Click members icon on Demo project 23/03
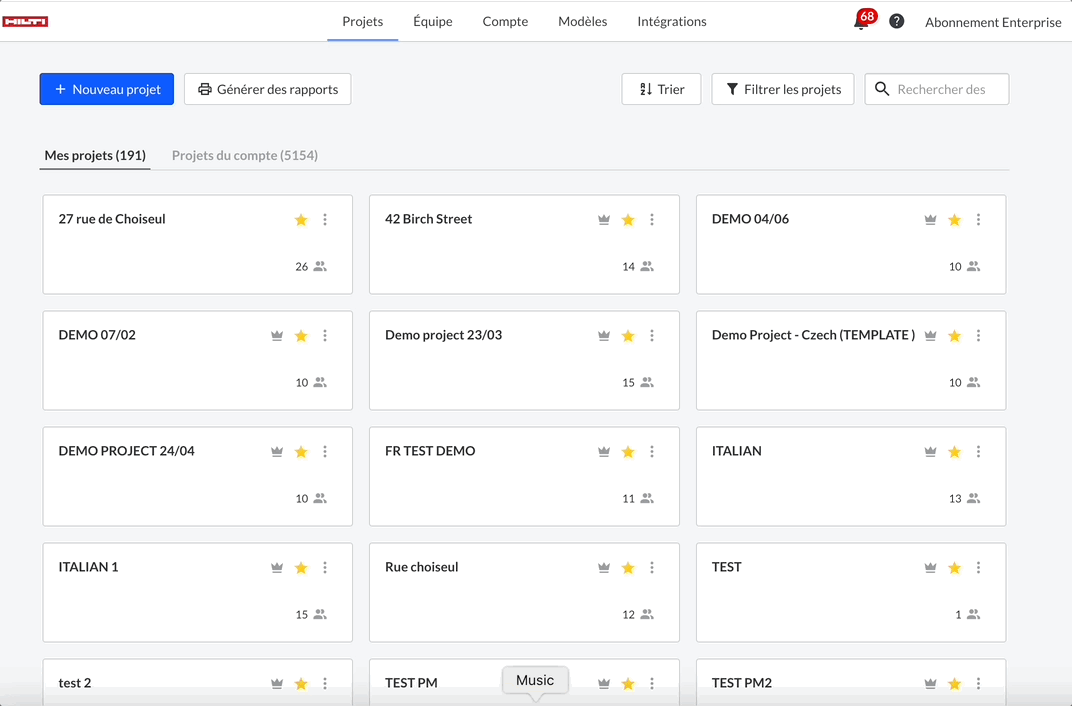Viewport: 1072px width, 706px height. tap(647, 383)
